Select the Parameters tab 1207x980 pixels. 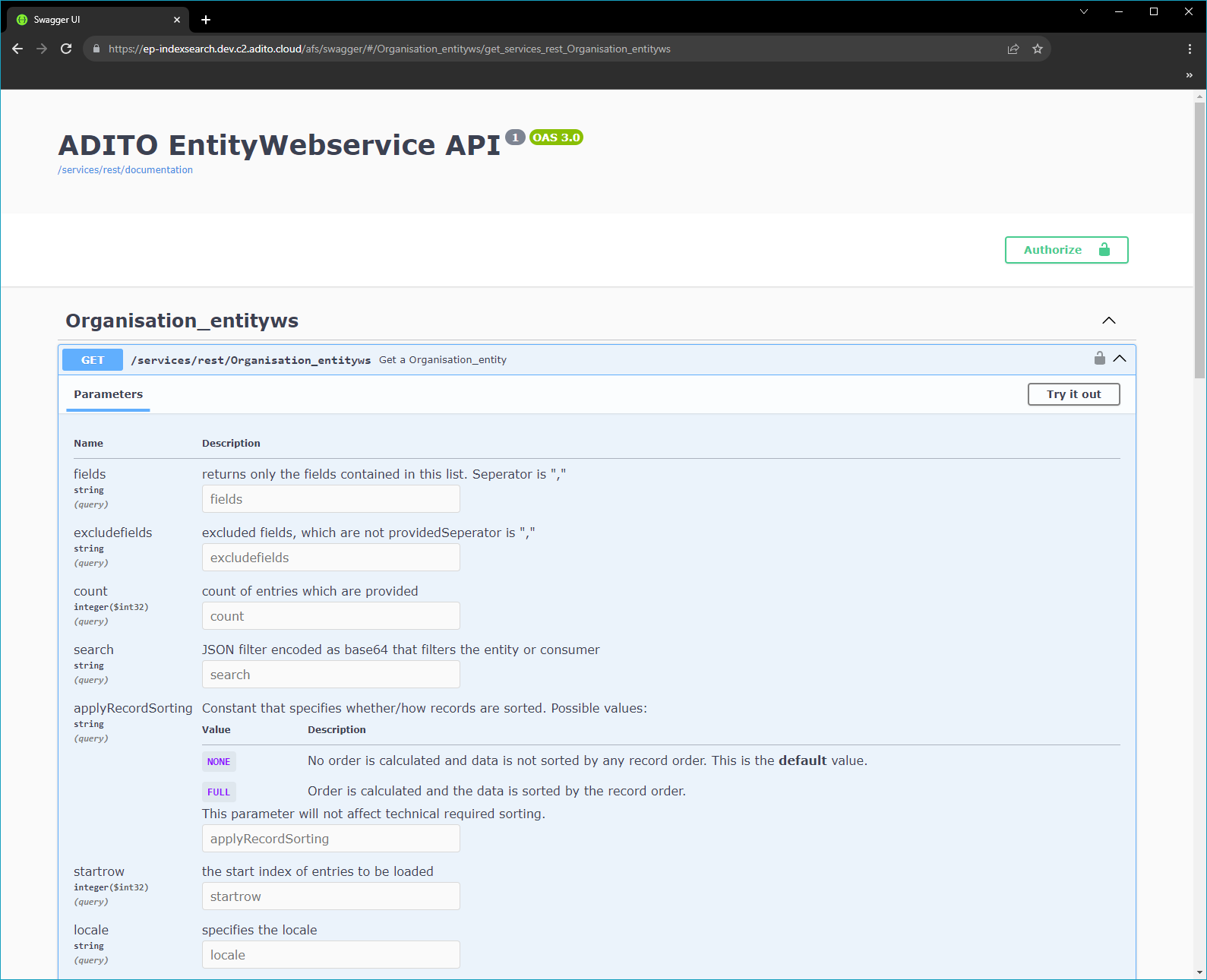point(108,394)
